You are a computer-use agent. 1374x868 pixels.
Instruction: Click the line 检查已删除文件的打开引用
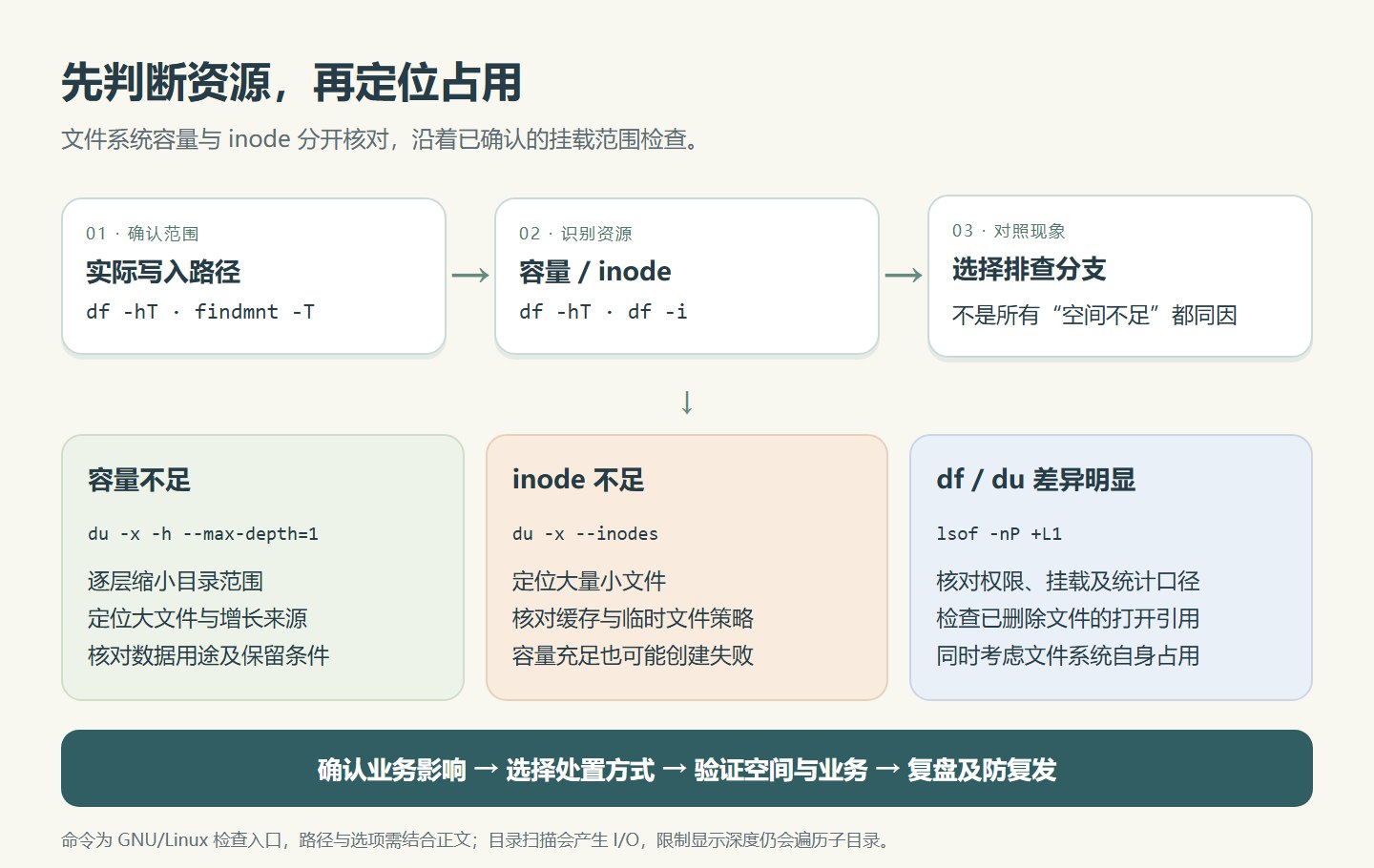pos(1069,618)
